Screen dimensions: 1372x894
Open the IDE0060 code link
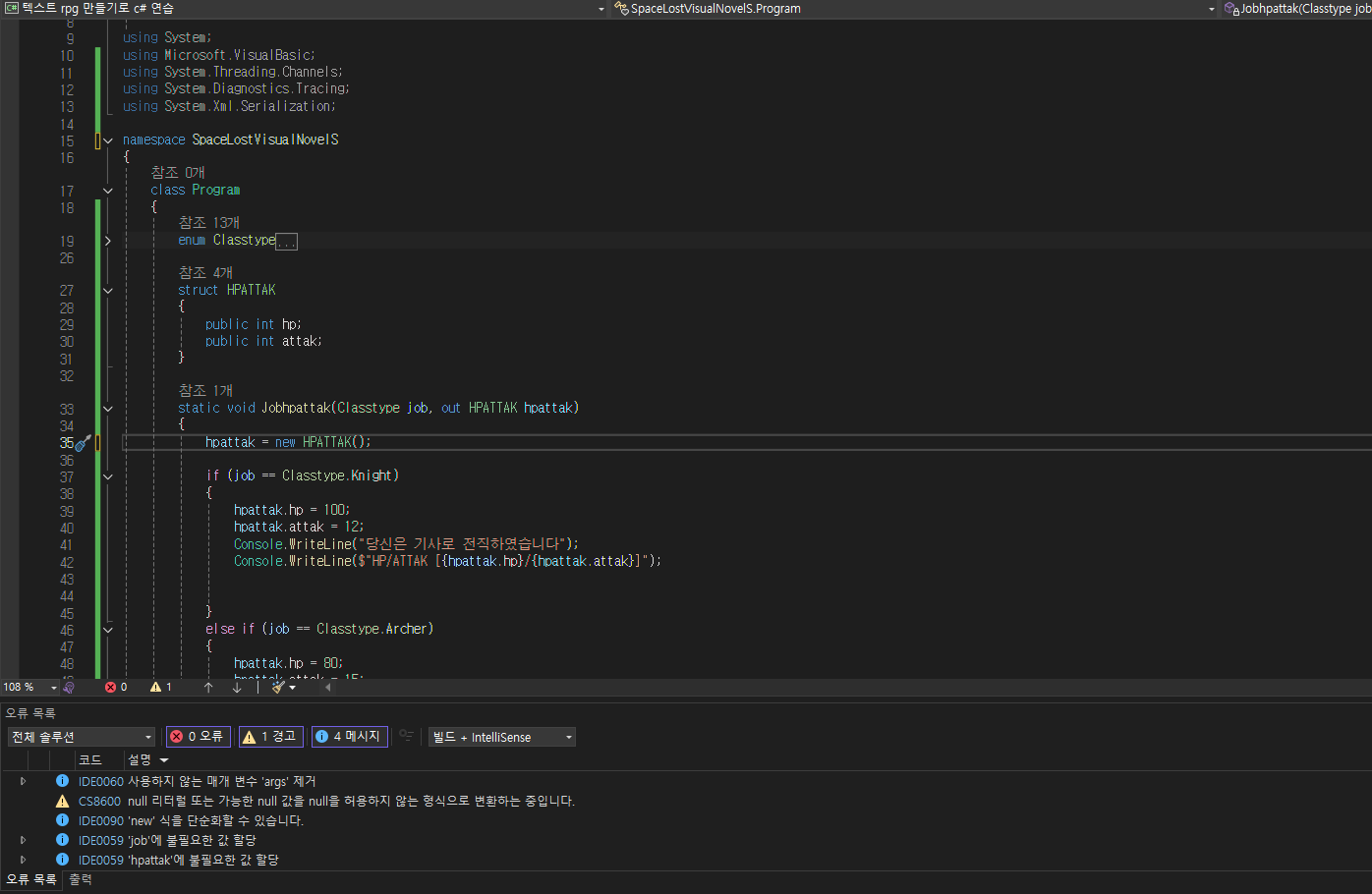tap(101, 782)
